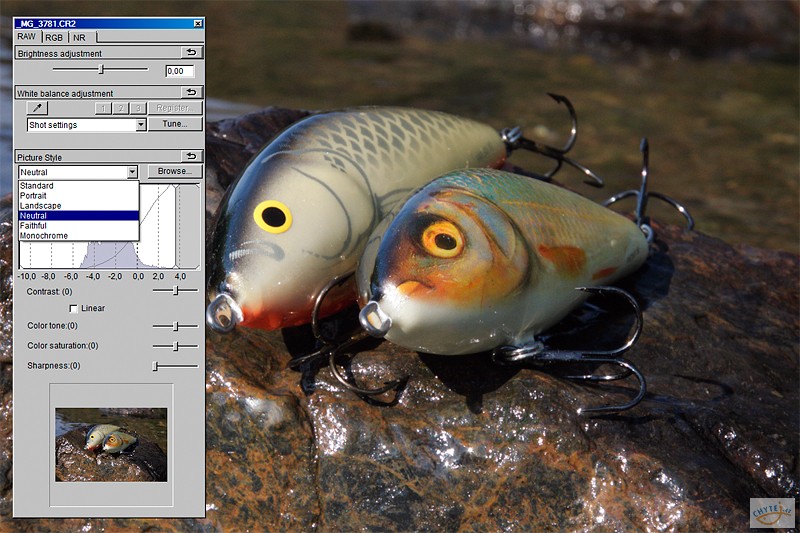Click the brightness value field showing 0,00
The image size is (800, 533).
pos(180,71)
